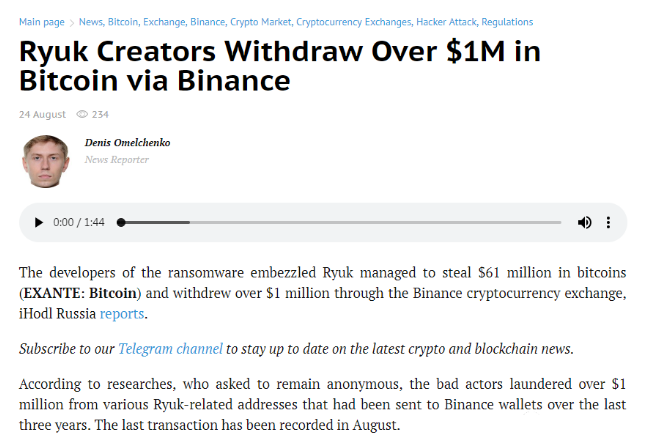The height and width of the screenshot is (447, 656).
Task: Open the Telegram channel link
Action: pyautogui.click(x=170, y=349)
